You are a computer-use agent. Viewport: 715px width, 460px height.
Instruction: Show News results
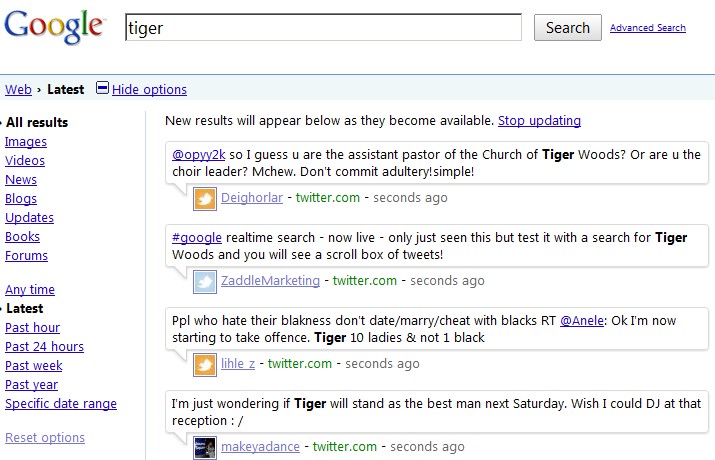coord(21,180)
